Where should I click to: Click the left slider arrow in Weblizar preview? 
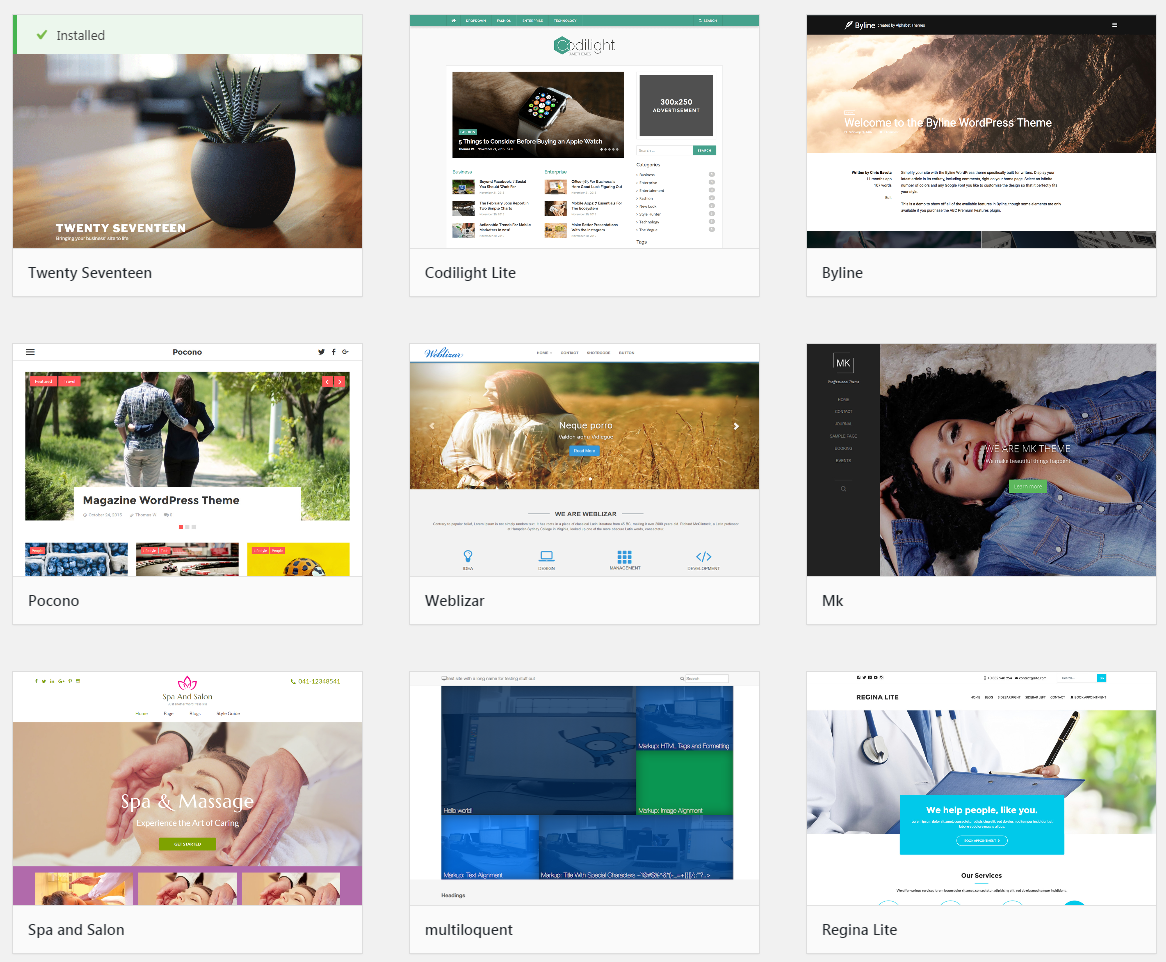[432, 426]
